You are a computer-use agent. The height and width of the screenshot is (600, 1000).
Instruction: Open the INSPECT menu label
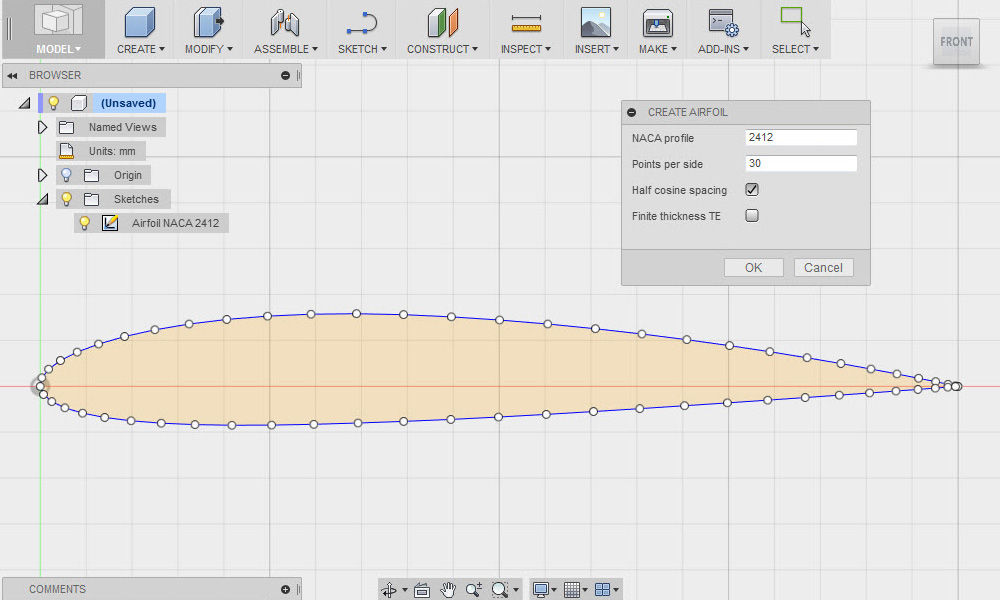point(526,49)
